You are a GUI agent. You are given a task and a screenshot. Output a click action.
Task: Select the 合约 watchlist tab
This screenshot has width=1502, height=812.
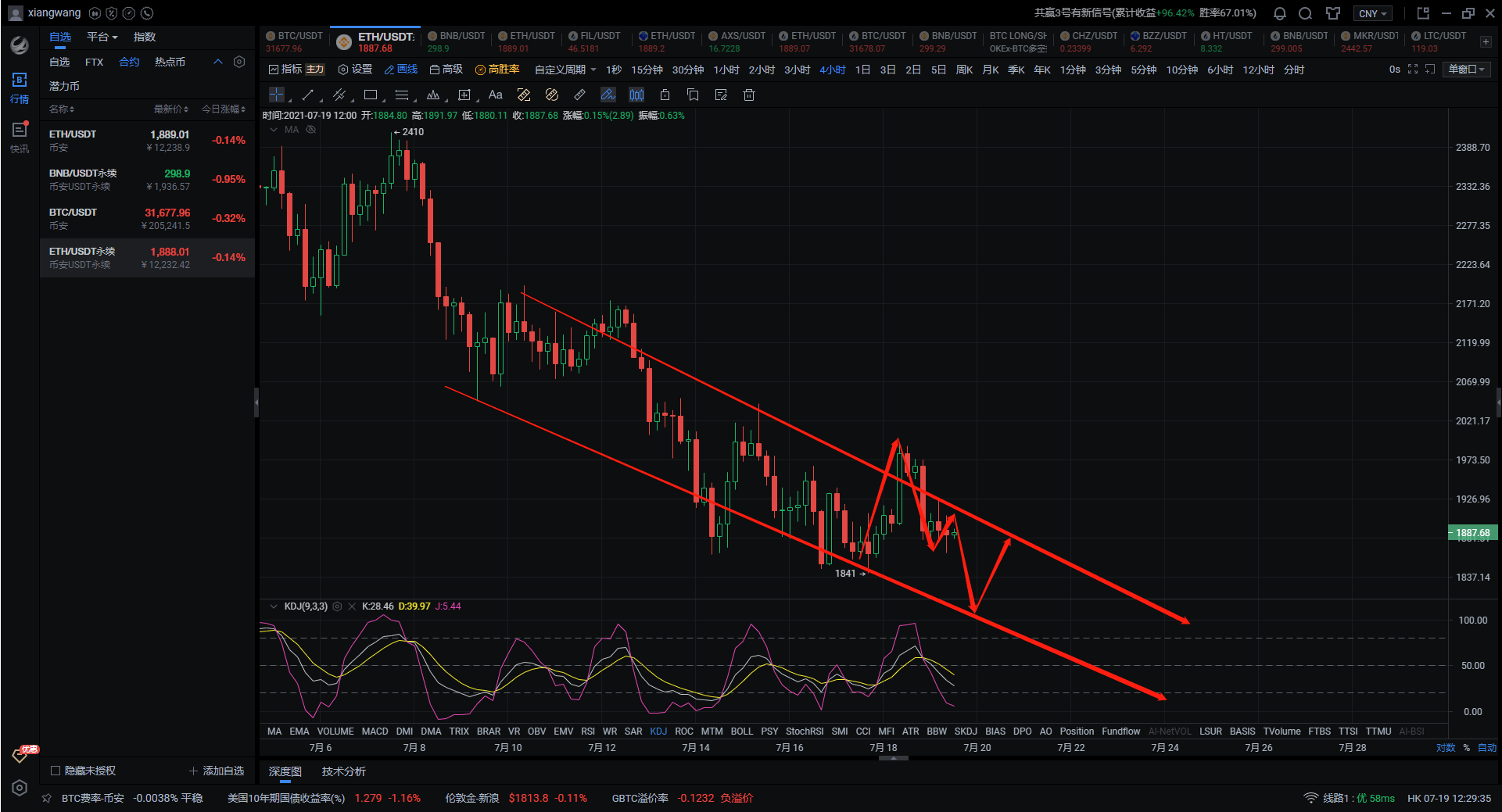click(129, 62)
